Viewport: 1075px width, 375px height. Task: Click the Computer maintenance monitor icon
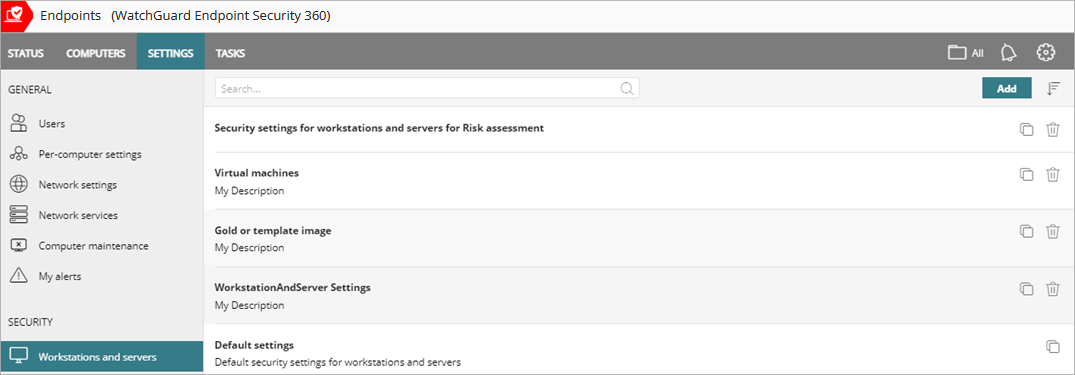coord(19,245)
